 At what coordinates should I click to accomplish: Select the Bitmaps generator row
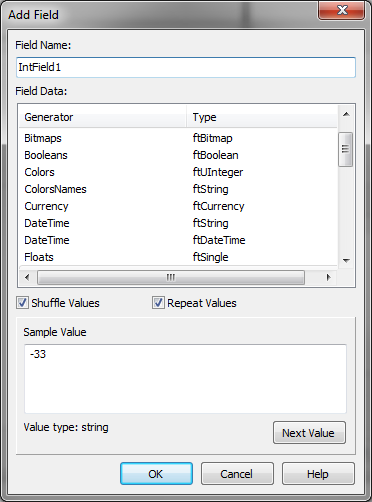(178, 138)
